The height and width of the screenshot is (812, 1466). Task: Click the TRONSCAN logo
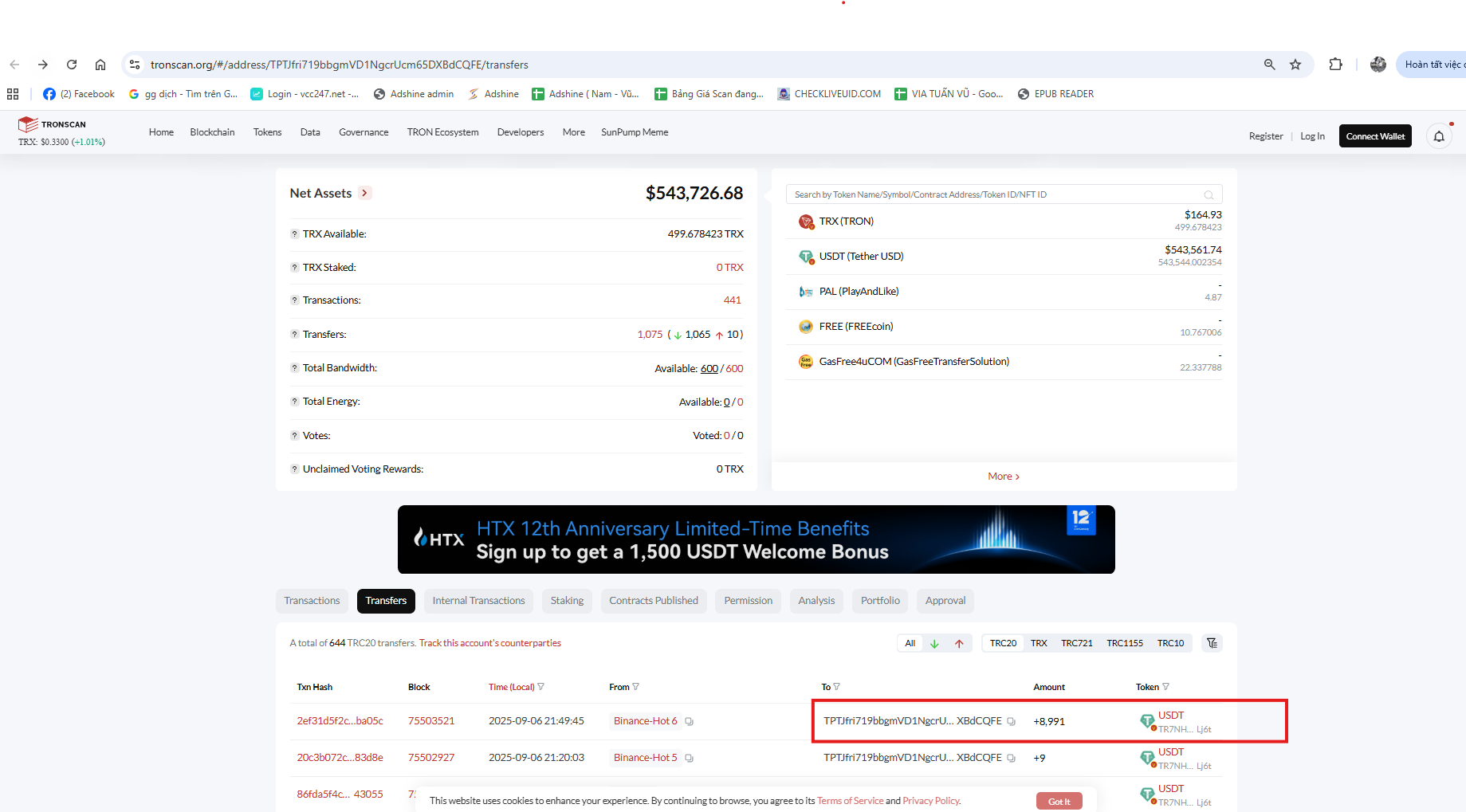point(53,124)
